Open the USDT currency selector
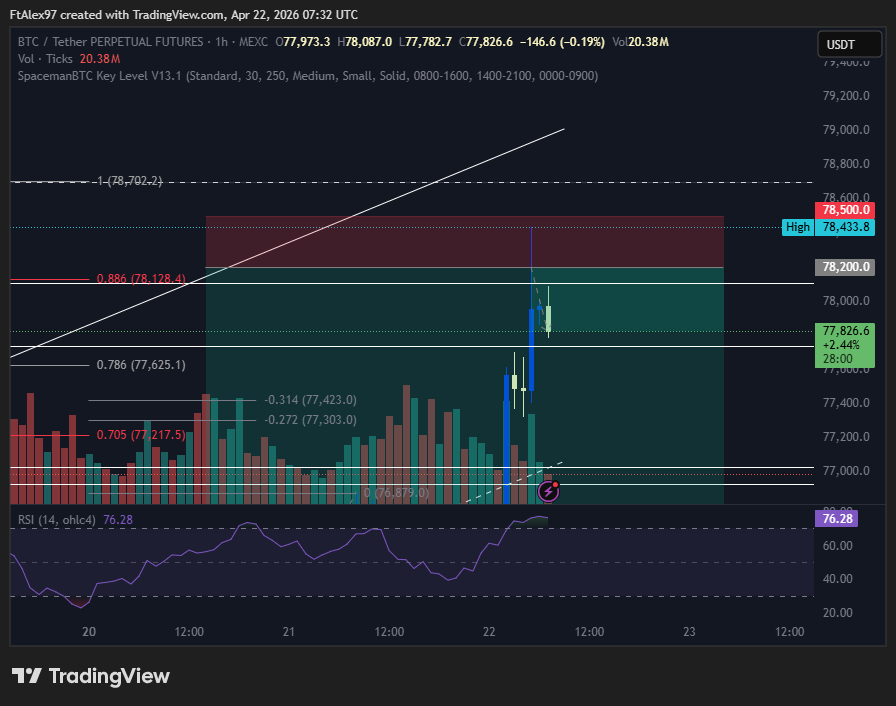896x706 pixels. [850, 45]
